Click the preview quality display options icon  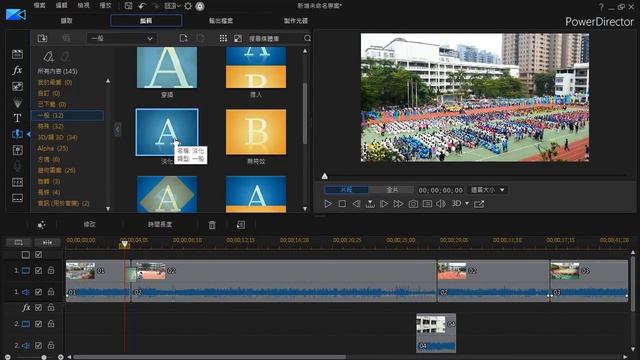[x=427, y=204]
